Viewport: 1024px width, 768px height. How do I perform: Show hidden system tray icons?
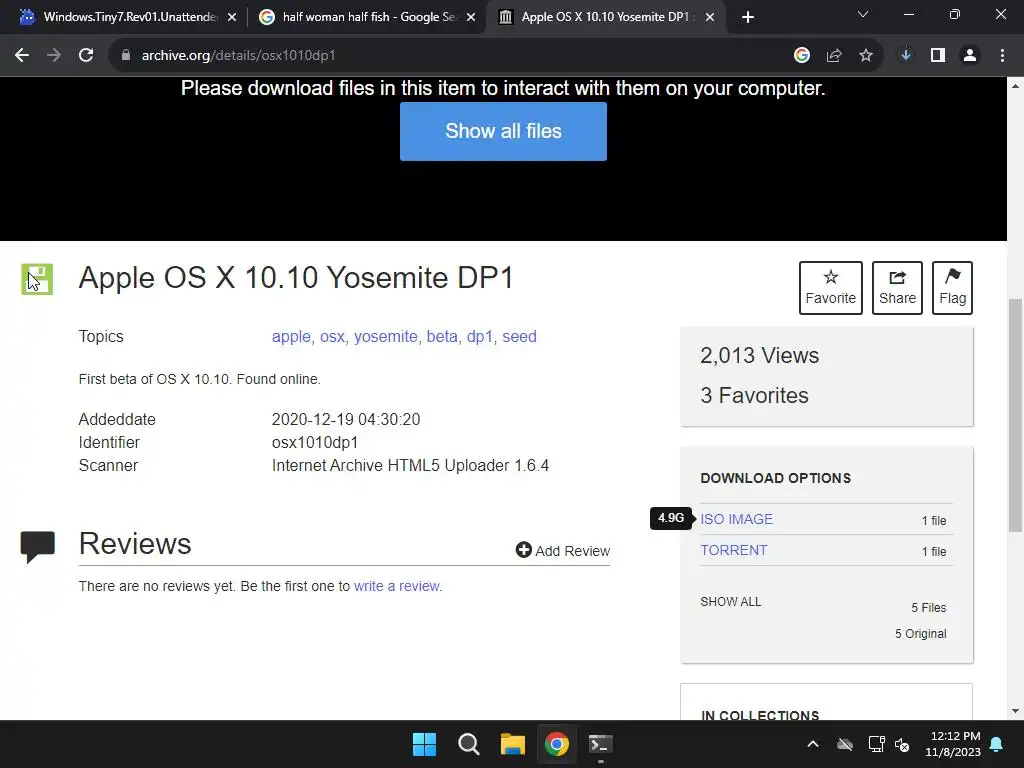812,744
